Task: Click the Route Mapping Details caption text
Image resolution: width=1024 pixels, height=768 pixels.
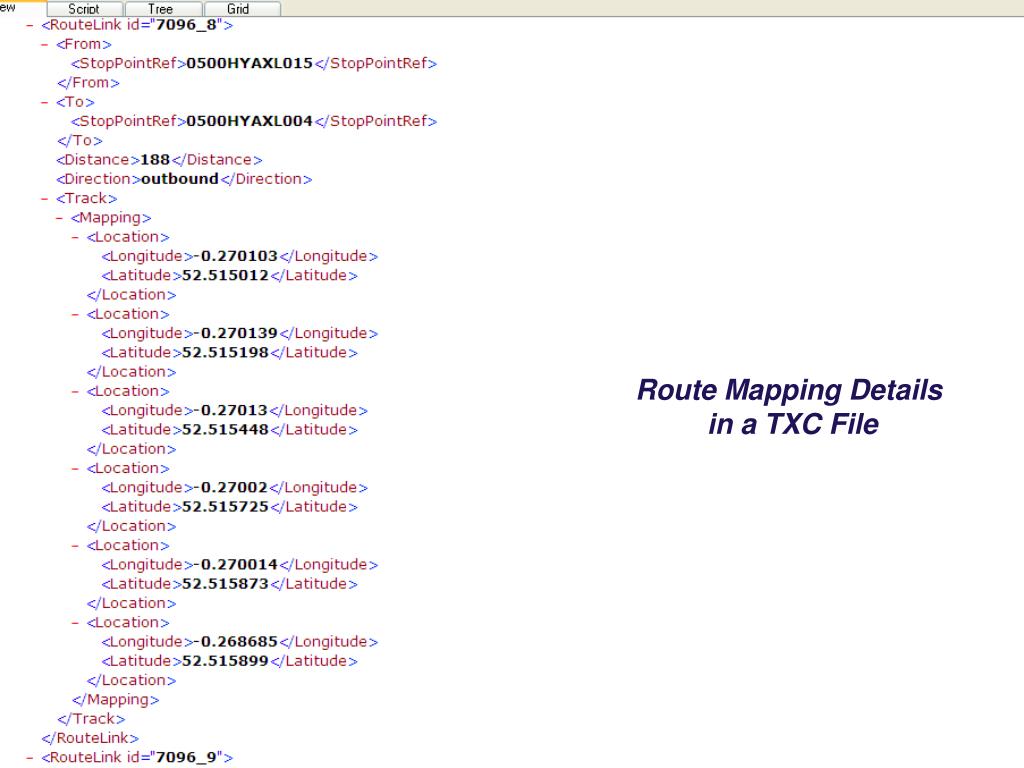Action: (x=790, y=407)
